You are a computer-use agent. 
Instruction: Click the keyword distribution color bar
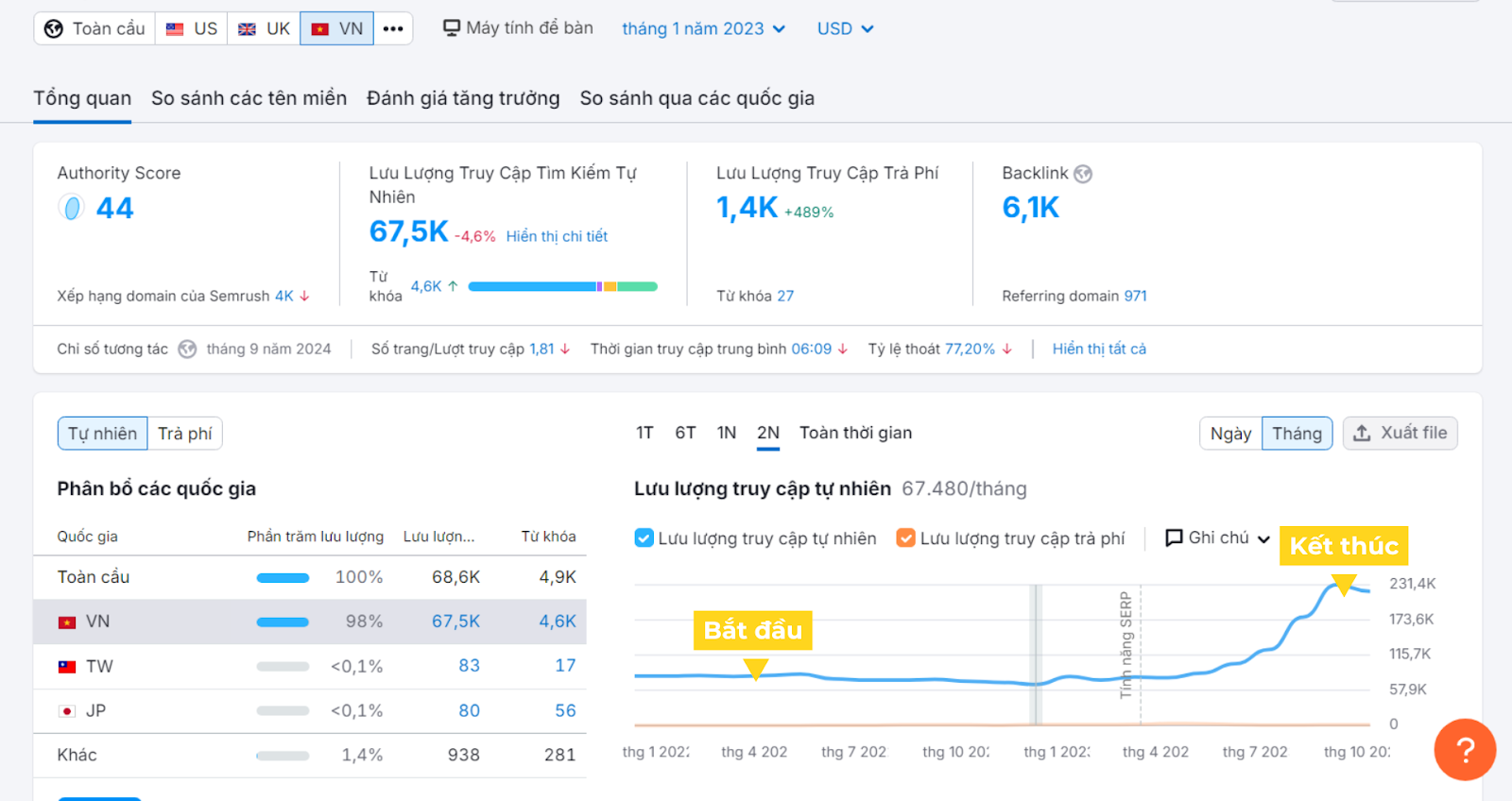click(x=562, y=286)
